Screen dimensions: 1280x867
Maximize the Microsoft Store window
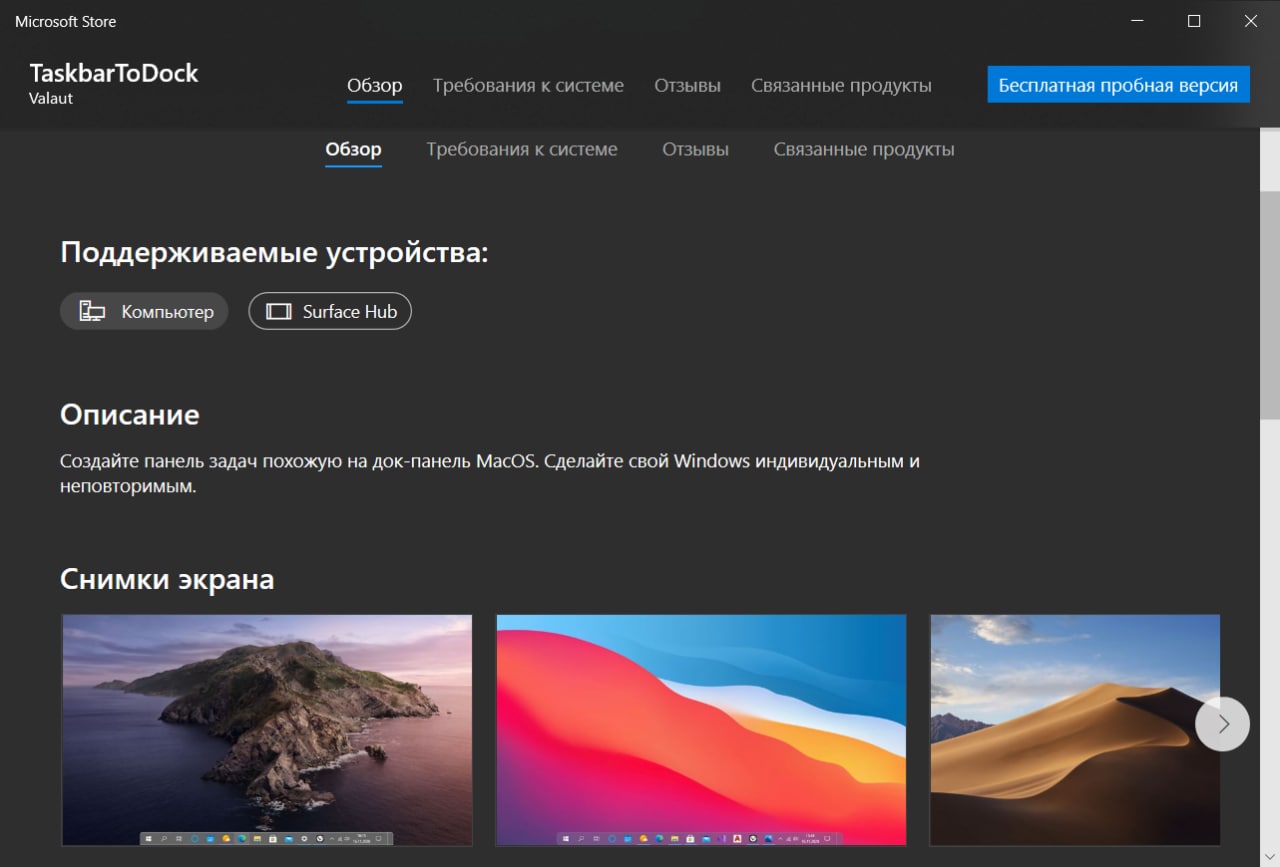click(x=1194, y=21)
